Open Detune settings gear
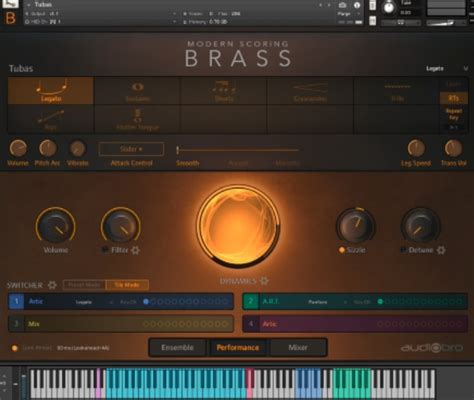Screen dimensions: 474x400 point(441,250)
